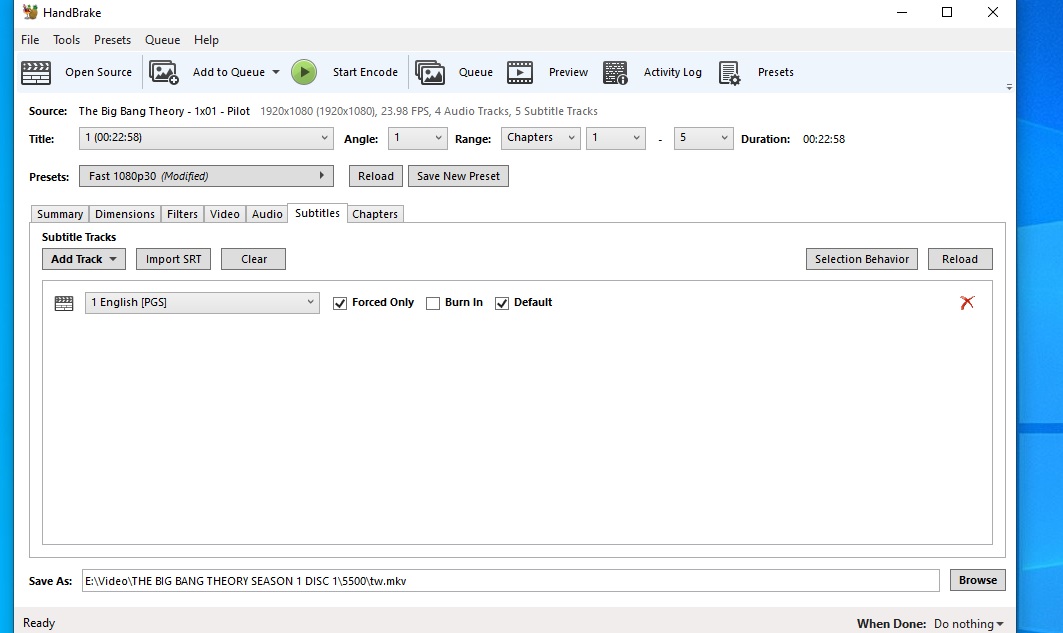
Task: Open the Range Chapters dropdown
Action: pos(540,138)
